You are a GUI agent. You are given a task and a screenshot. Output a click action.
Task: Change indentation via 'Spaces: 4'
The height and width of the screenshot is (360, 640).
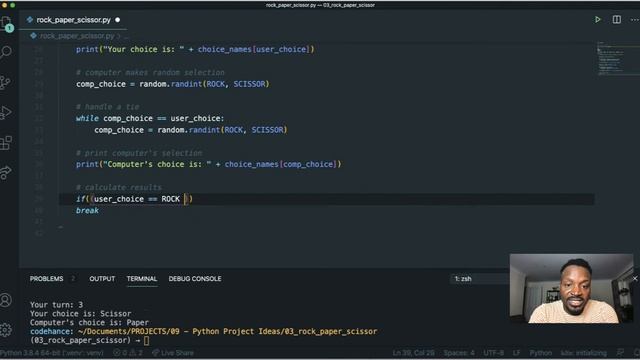tap(459, 353)
